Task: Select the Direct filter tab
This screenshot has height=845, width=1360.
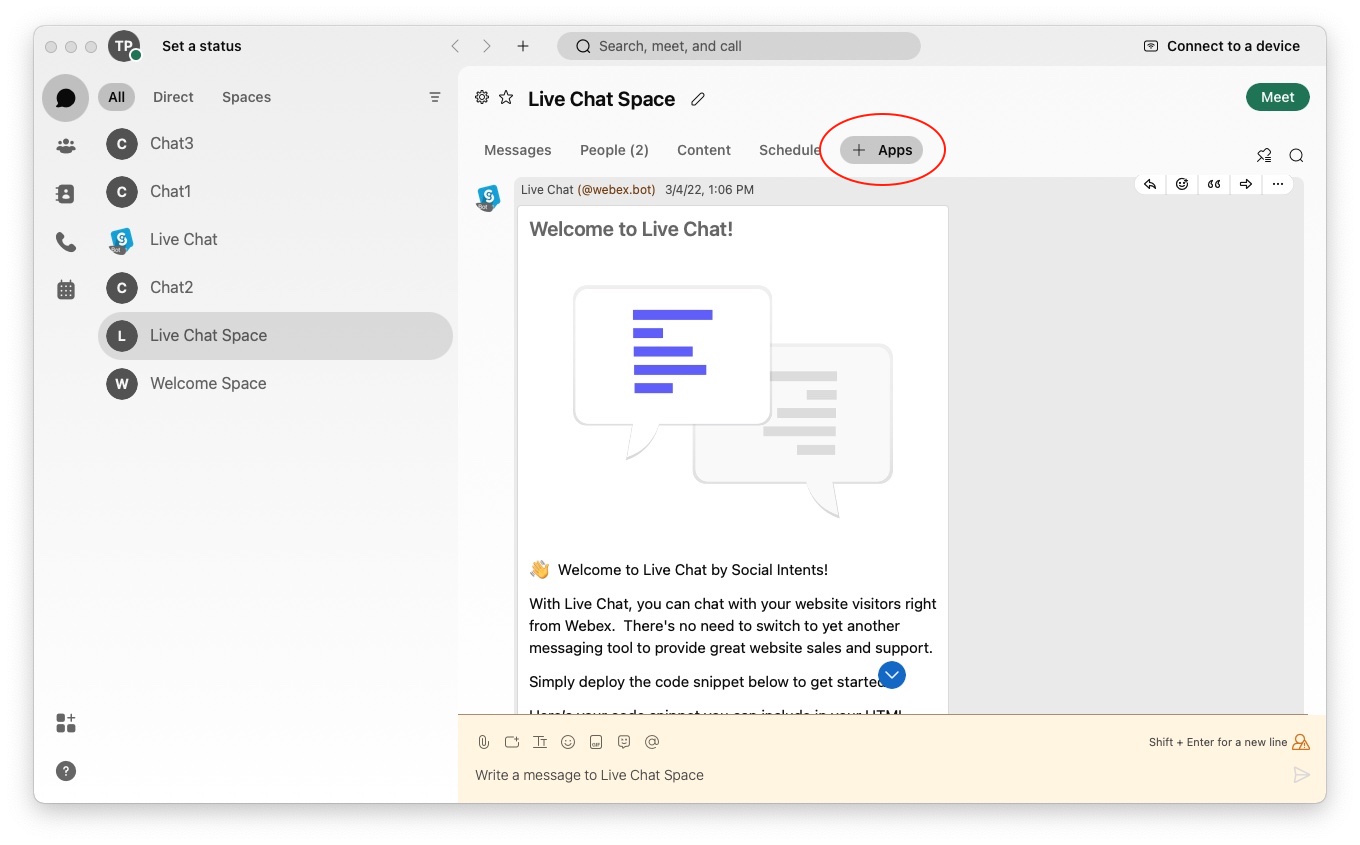Action: point(173,97)
